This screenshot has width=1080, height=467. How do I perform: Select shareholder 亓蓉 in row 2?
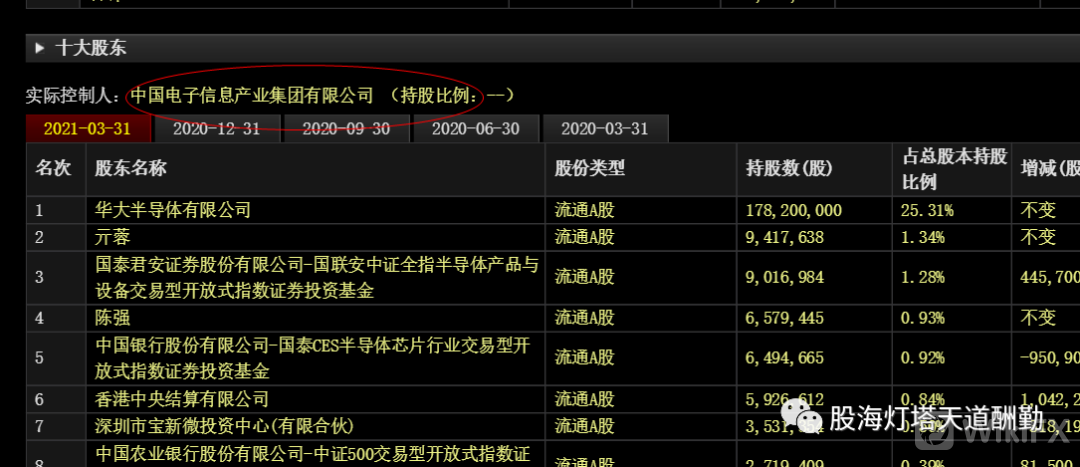coord(113,237)
